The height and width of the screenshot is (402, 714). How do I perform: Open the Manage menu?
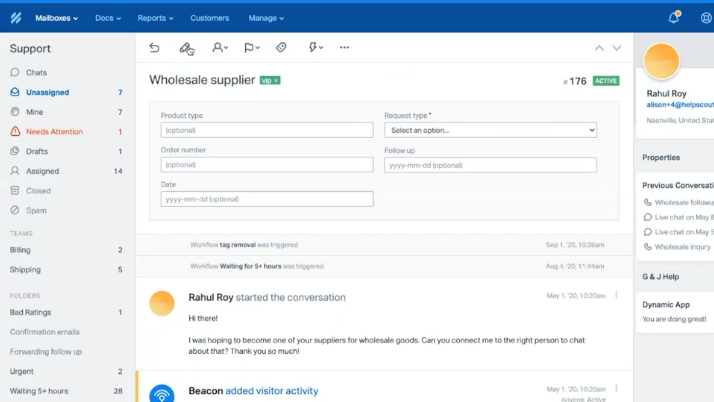tap(266, 18)
